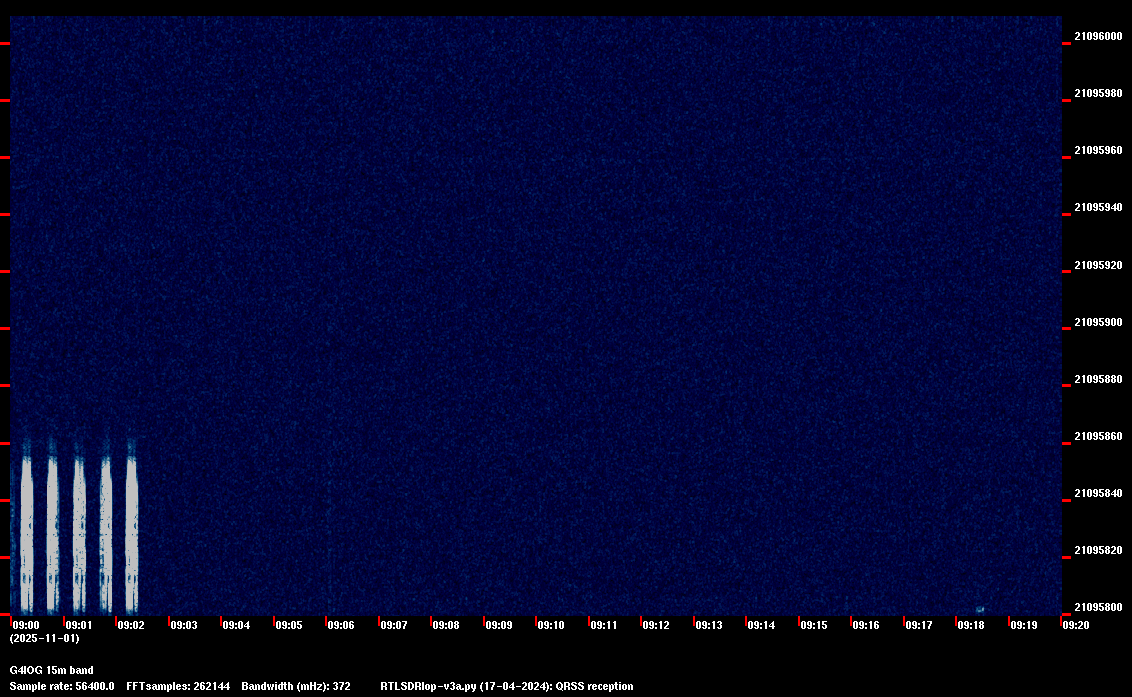Click the G4IOG 15m band caption
This screenshot has height=697, width=1132.
[x=51, y=670]
